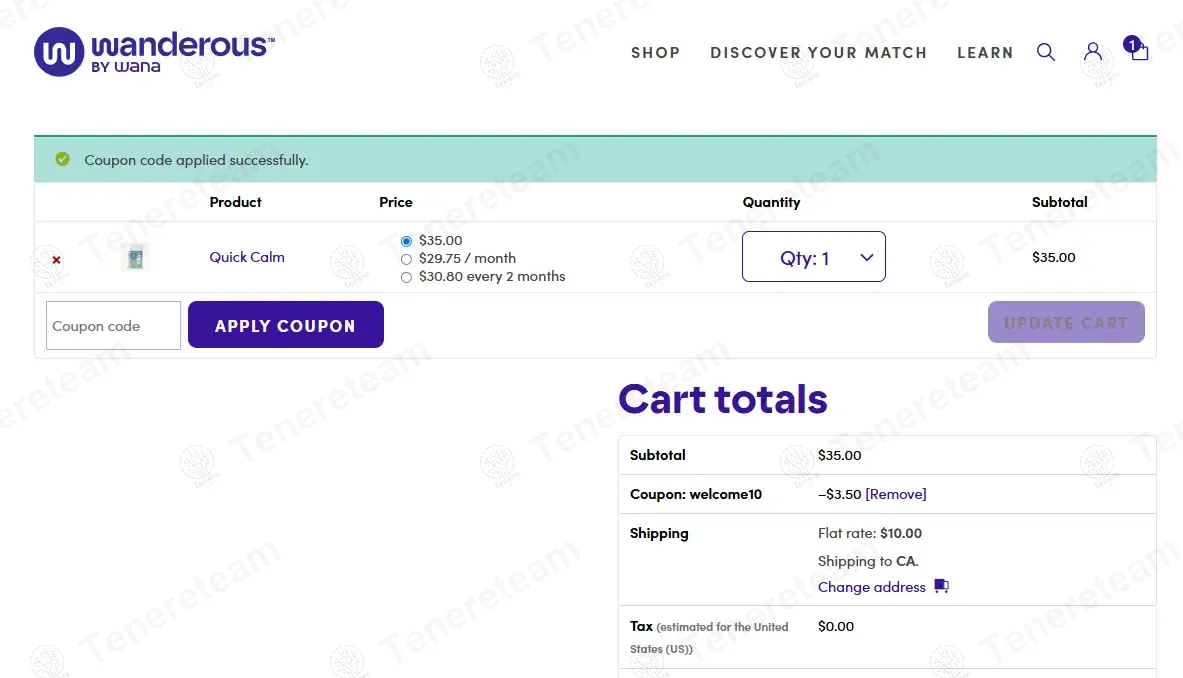Open the user account icon
This screenshot has width=1183, height=678.
pos(1092,51)
